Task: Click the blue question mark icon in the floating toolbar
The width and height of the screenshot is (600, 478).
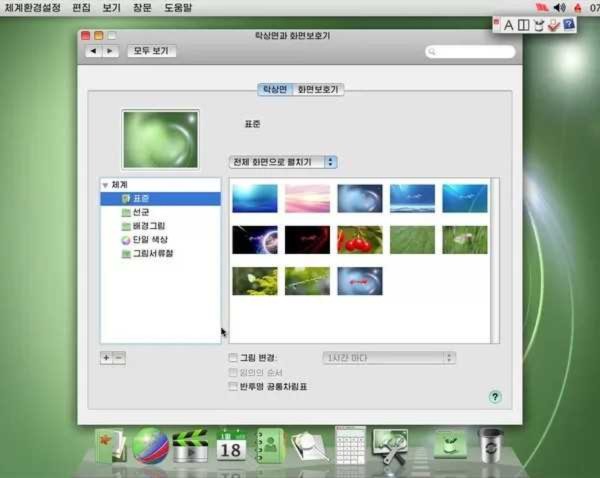Action: coord(569,25)
